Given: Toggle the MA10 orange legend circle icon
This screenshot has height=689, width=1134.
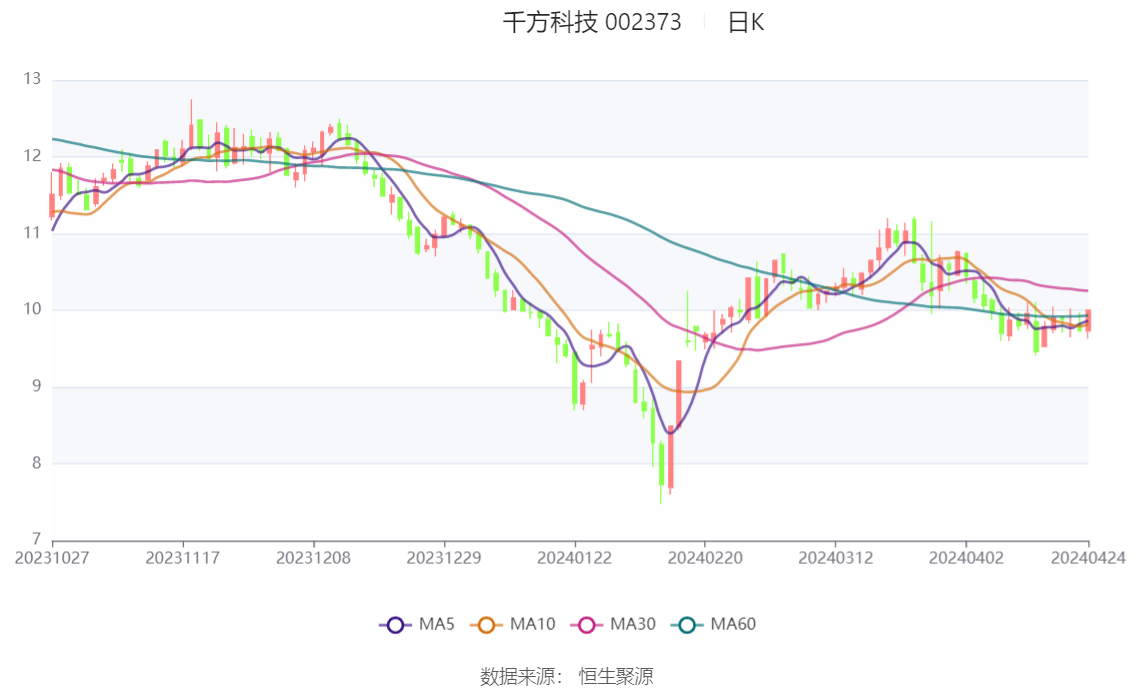Looking at the screenshot, I should coord(486,625).
